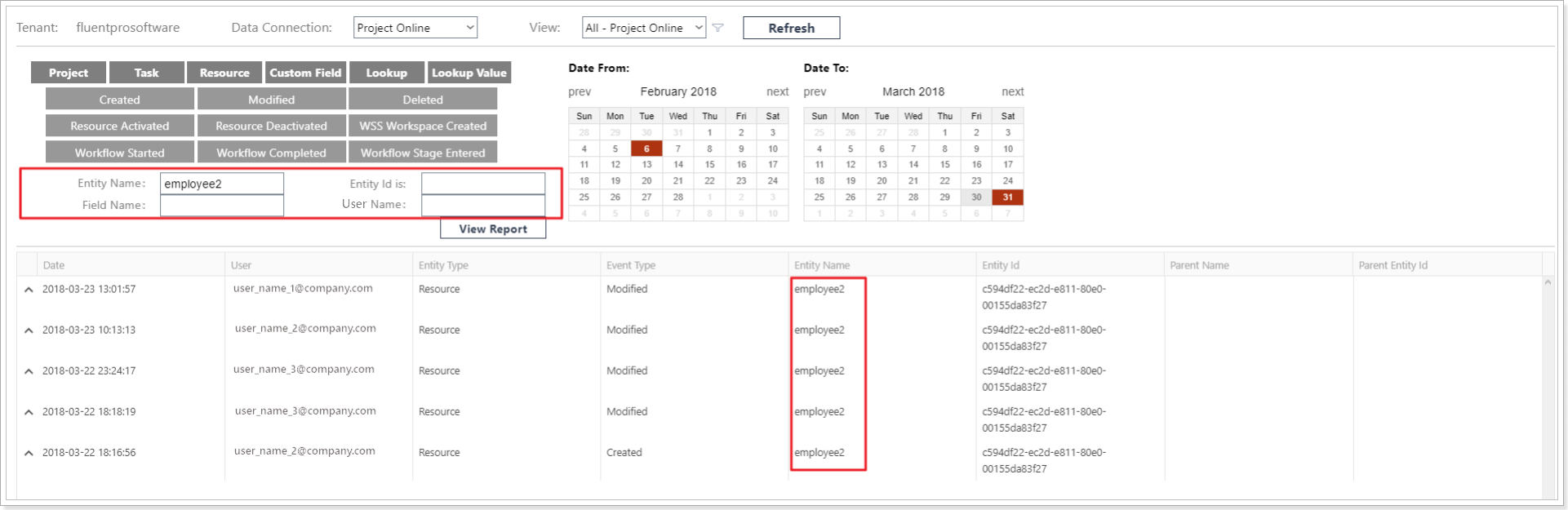Toggle the Task entity filter

pyautogui.click(x=146, y=73)
